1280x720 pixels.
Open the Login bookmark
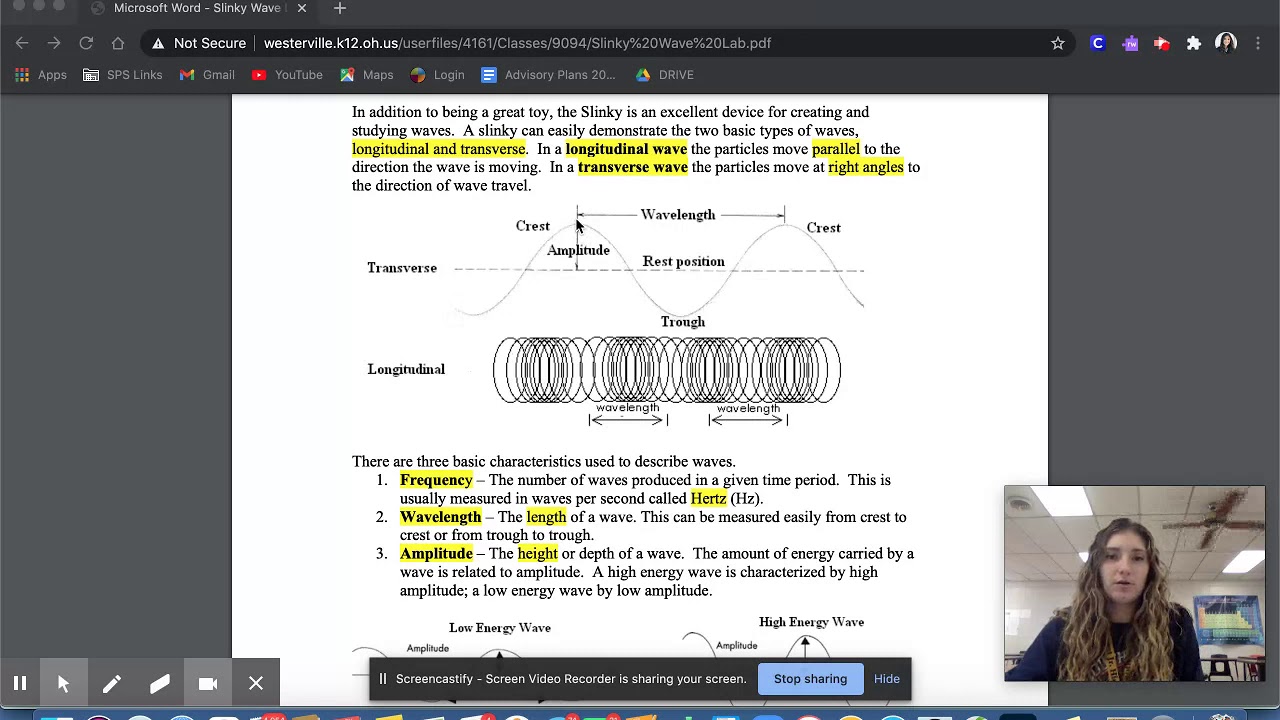(x=437, y=75)
